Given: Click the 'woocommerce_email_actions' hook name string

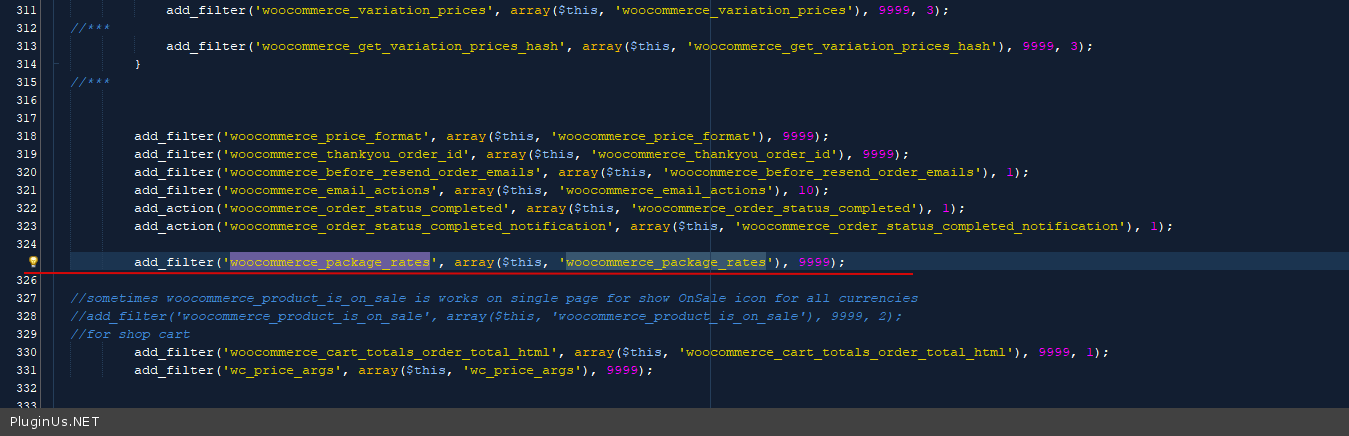Looking at the screenshot, I should coord(330,190).
